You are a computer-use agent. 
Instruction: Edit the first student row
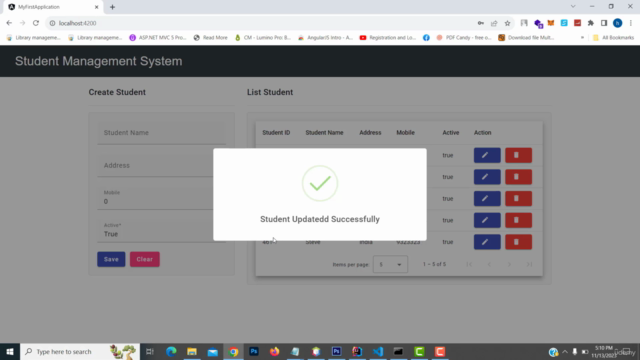tap(487, 155)
